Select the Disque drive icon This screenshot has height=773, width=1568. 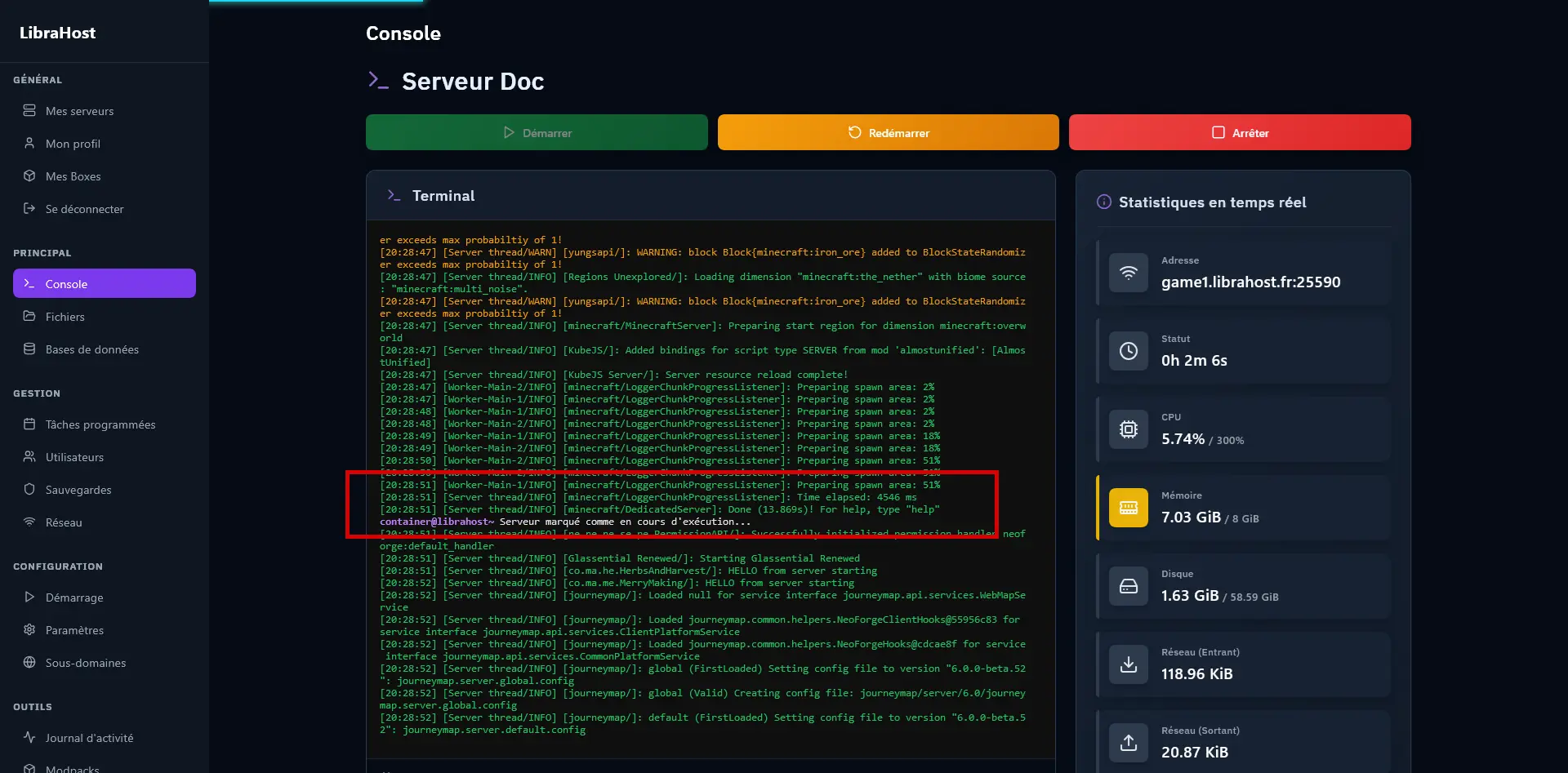click(x=1129, y=586)
